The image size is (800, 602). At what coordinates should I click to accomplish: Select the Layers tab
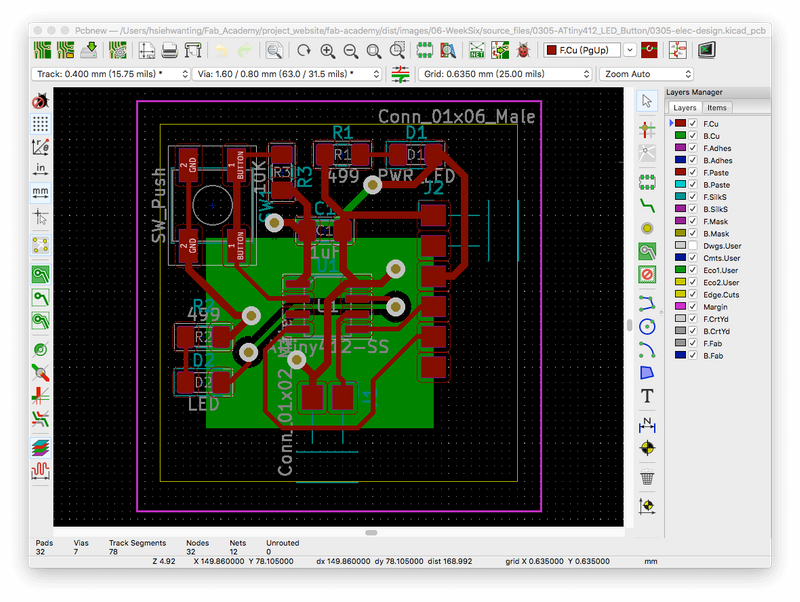684,107
